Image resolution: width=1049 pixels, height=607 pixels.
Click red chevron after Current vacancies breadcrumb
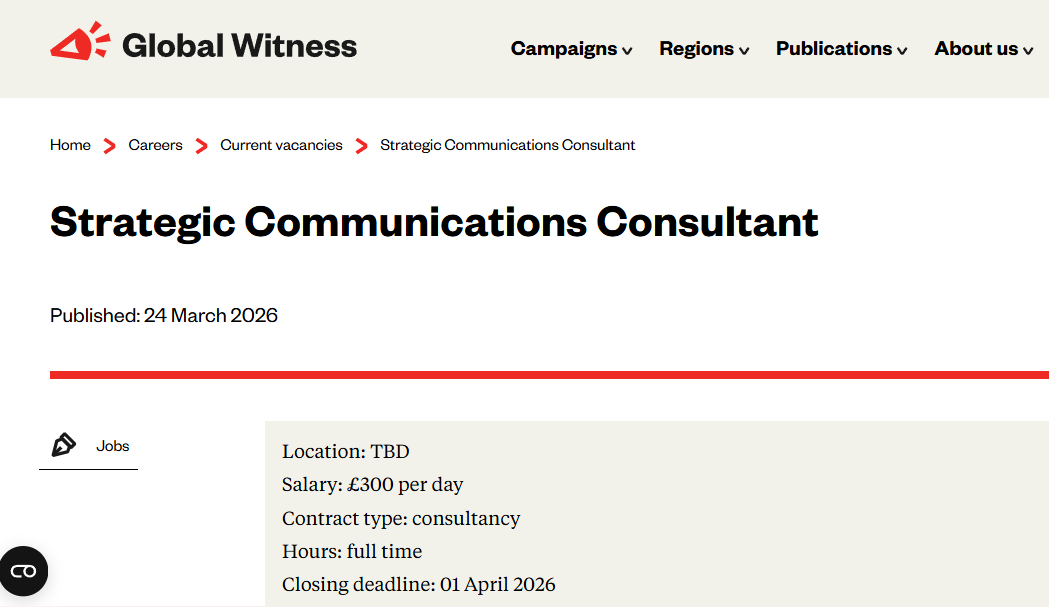[361, 146]
